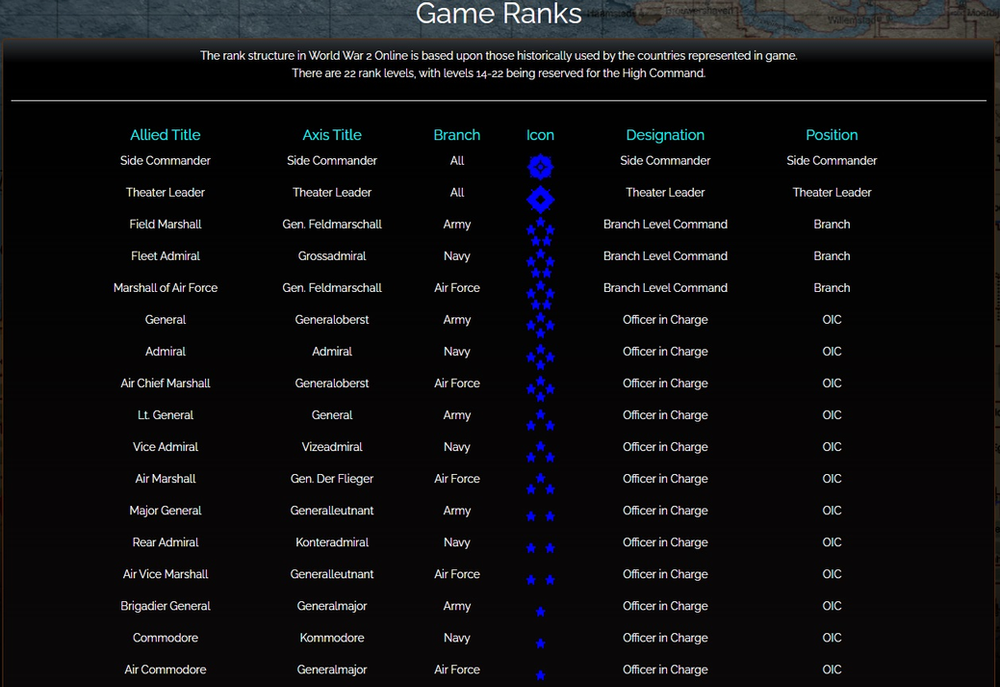Click the Air Vice Marshall two-star icon
1000x687 pixels.
[540, 580]
